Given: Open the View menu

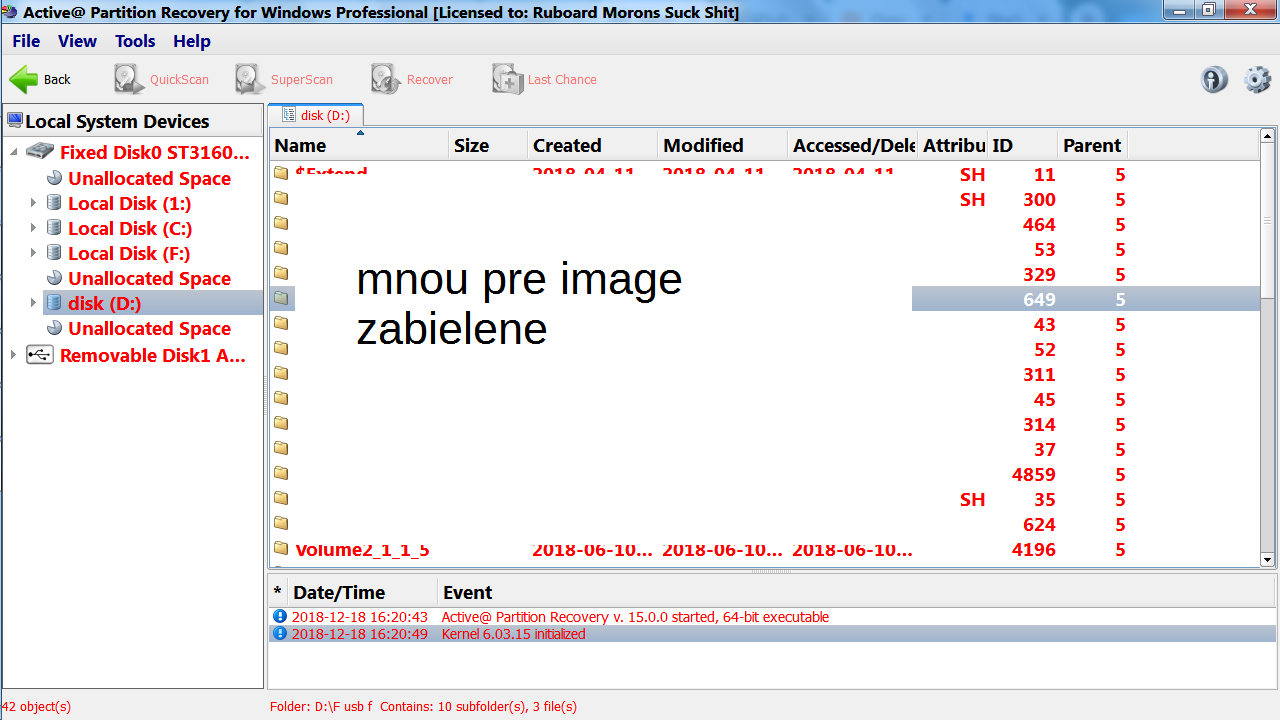Looking at the screenshot, I should (77, 41).
